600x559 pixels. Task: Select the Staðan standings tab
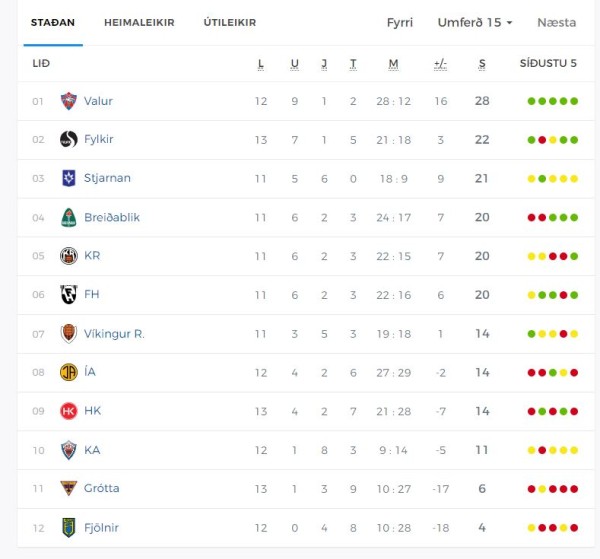pyautogui.click(x=53, y=23)
